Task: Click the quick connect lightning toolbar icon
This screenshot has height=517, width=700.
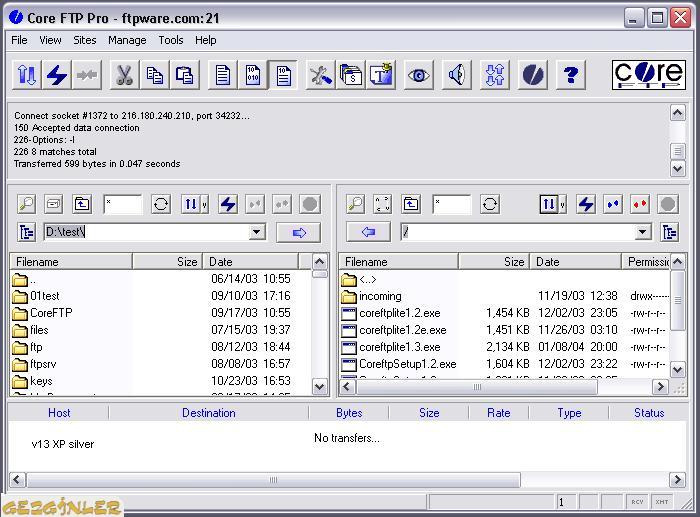Action: click(x=57, y=75)
